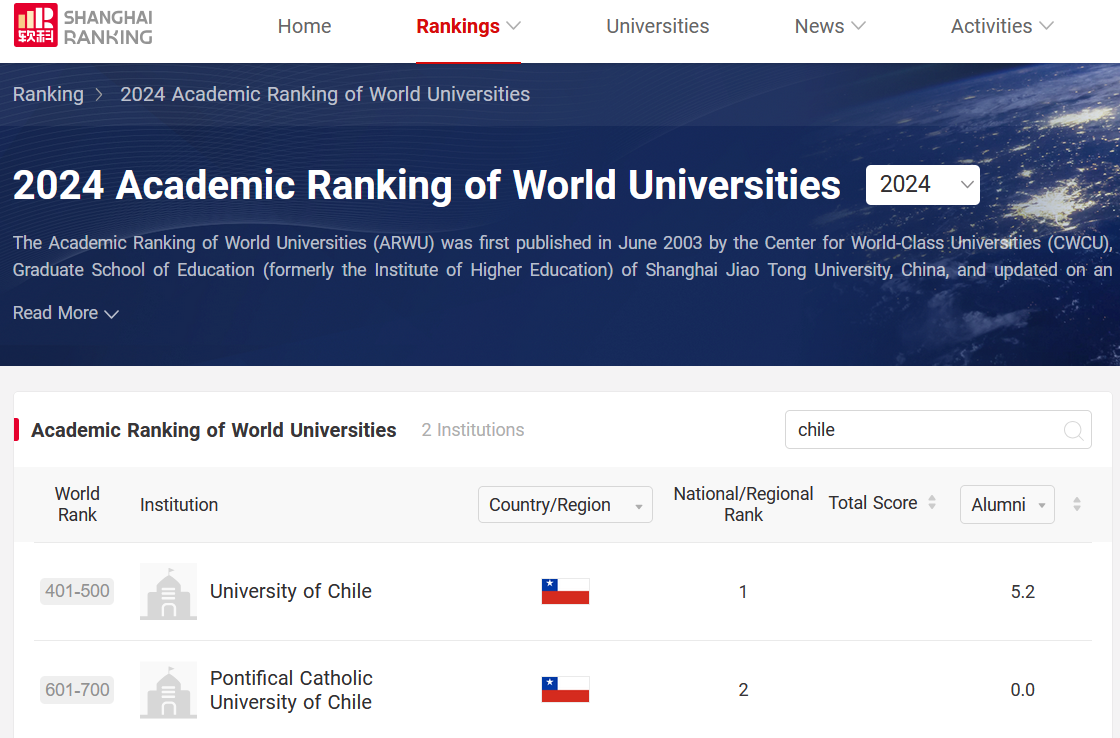
Task: Click the 0.0 alumni score
Action: click(1022, 689)
